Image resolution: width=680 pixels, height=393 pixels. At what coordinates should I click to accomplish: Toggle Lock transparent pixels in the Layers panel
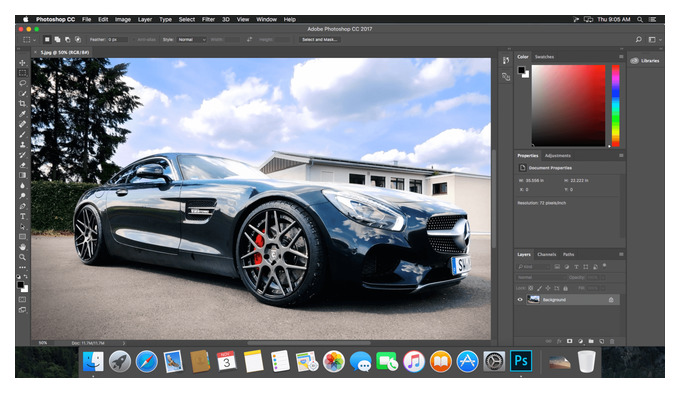(x=531, y=288)
